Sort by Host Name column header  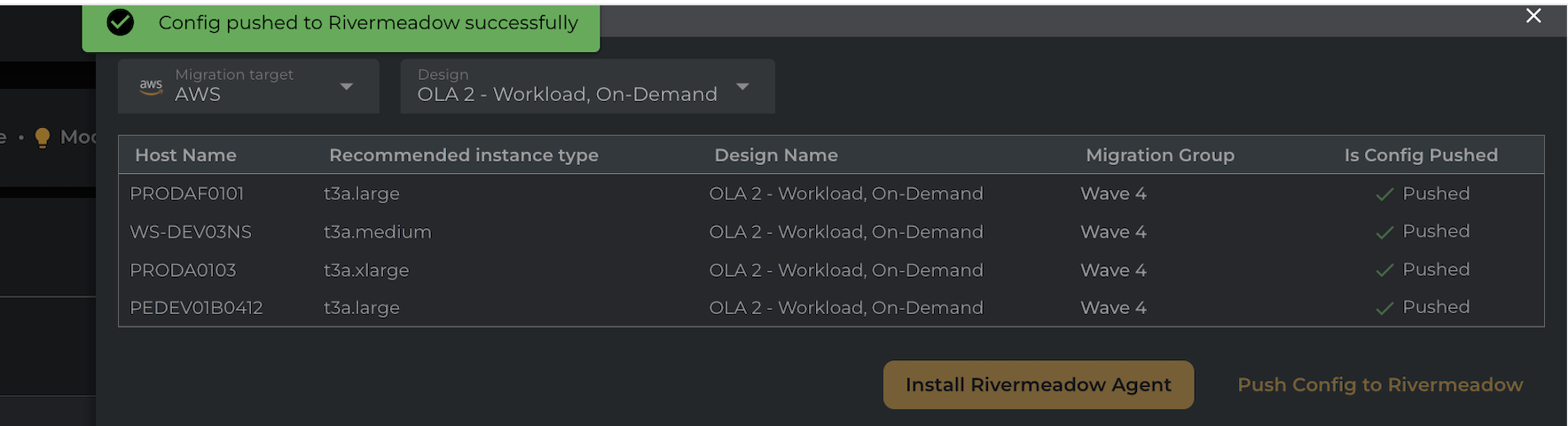(x=185, y=155)
